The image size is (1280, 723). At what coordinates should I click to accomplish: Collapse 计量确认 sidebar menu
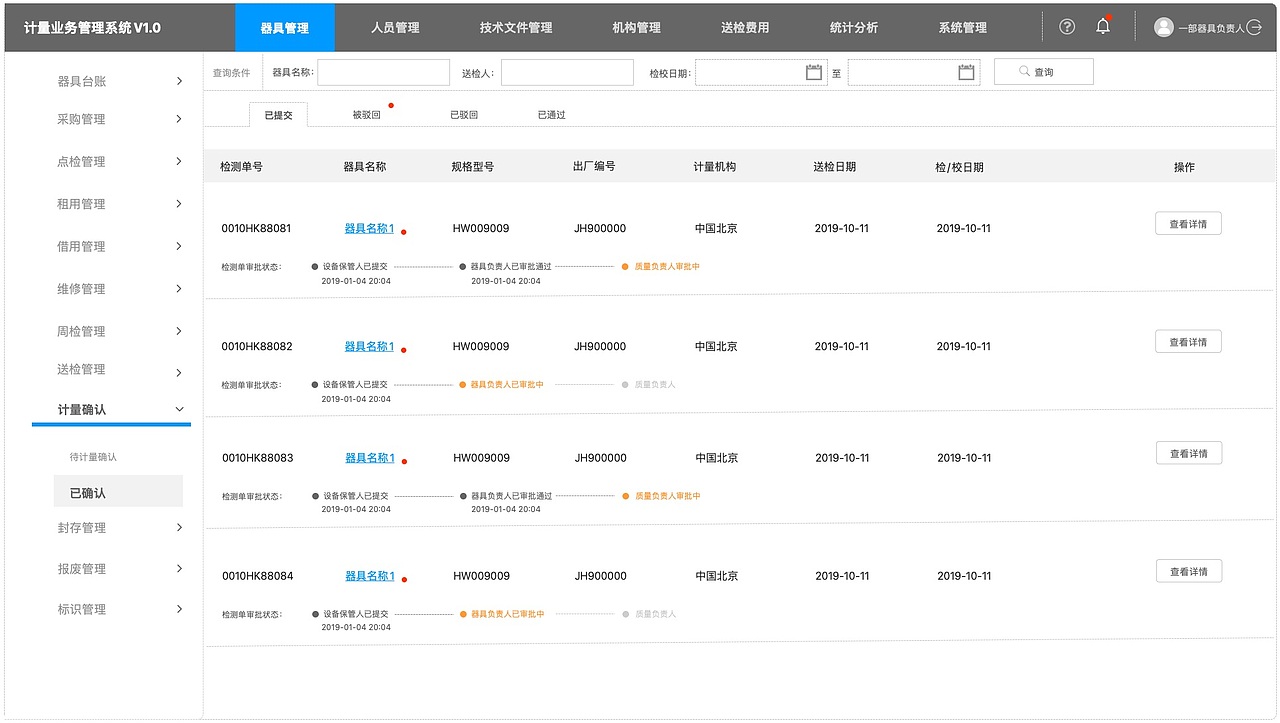coord(180,409)
